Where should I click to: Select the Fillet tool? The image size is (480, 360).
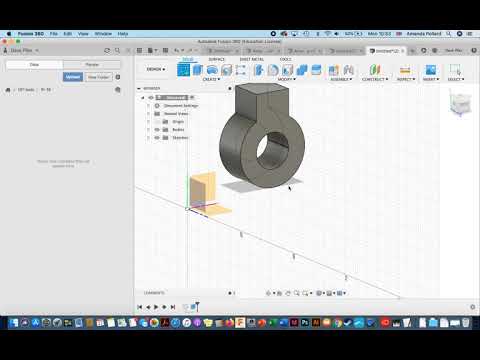273,70
